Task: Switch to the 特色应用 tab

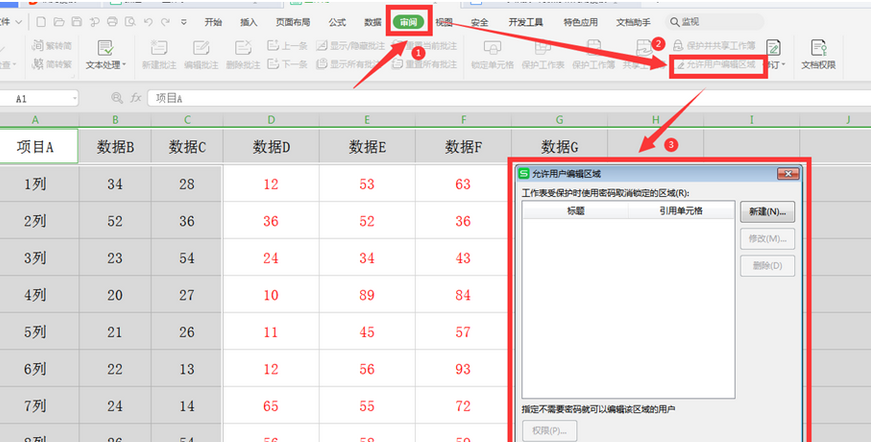Action: tap(580, 22)
